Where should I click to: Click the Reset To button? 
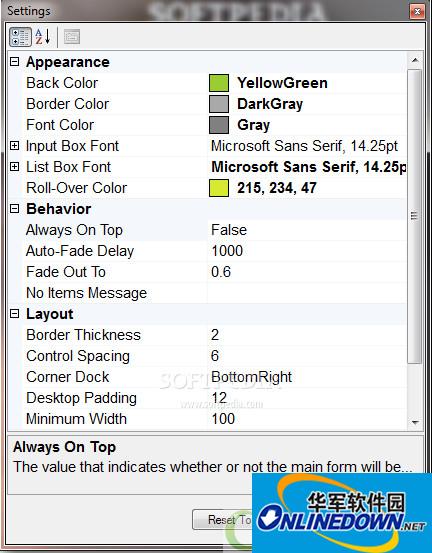[x=223, y=519]
